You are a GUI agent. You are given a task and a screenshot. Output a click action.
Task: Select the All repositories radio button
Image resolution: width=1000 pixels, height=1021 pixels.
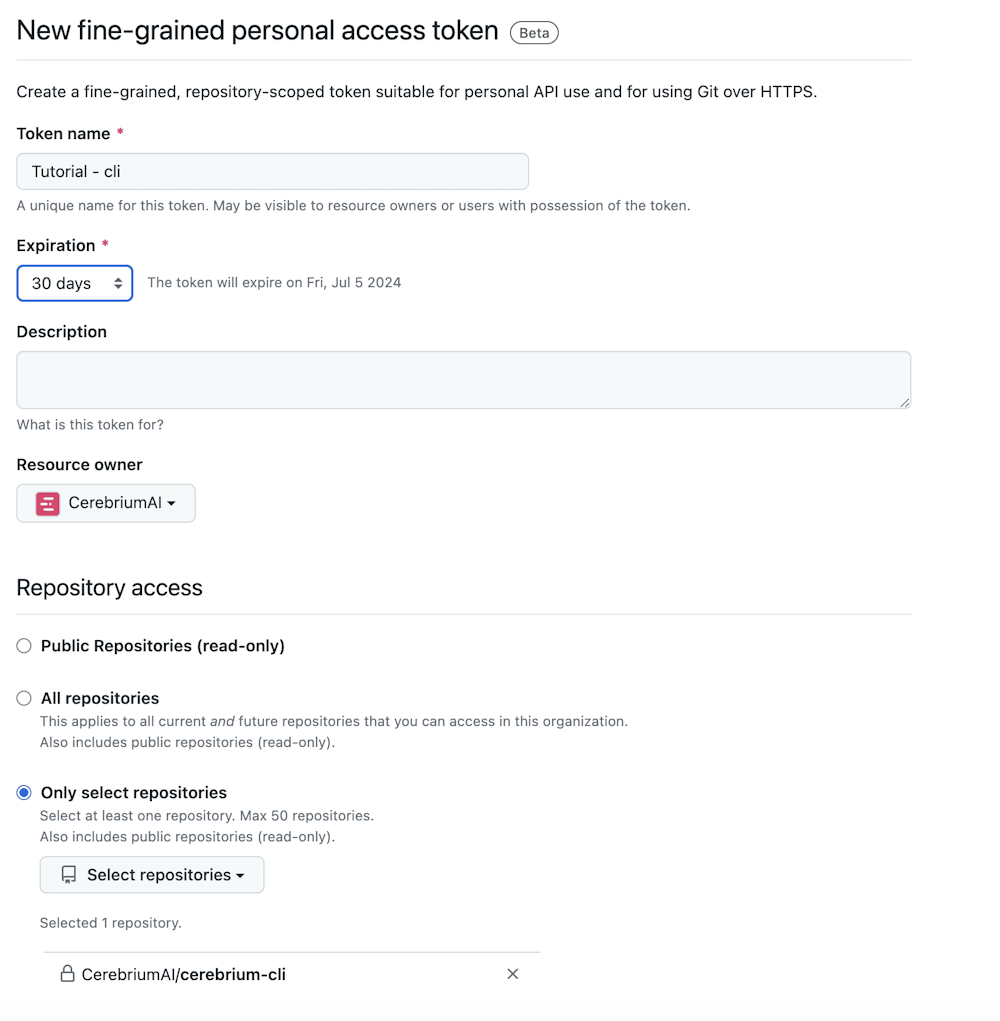[x=24, y=698]
